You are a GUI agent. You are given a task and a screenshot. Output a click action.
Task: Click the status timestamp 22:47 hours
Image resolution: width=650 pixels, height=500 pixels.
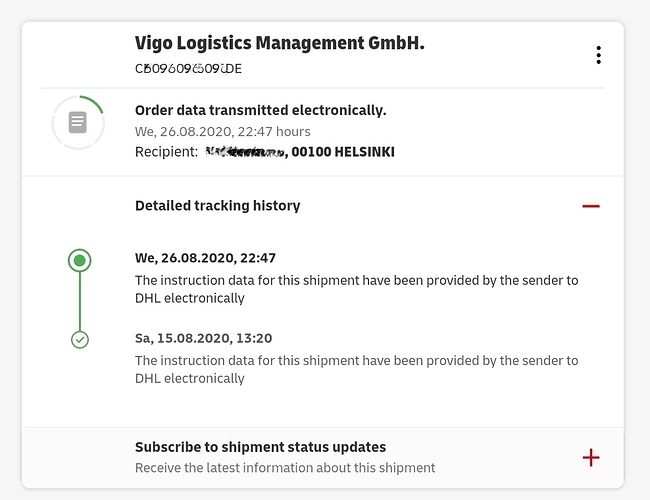pyautogui.click(x=223, y=131)
